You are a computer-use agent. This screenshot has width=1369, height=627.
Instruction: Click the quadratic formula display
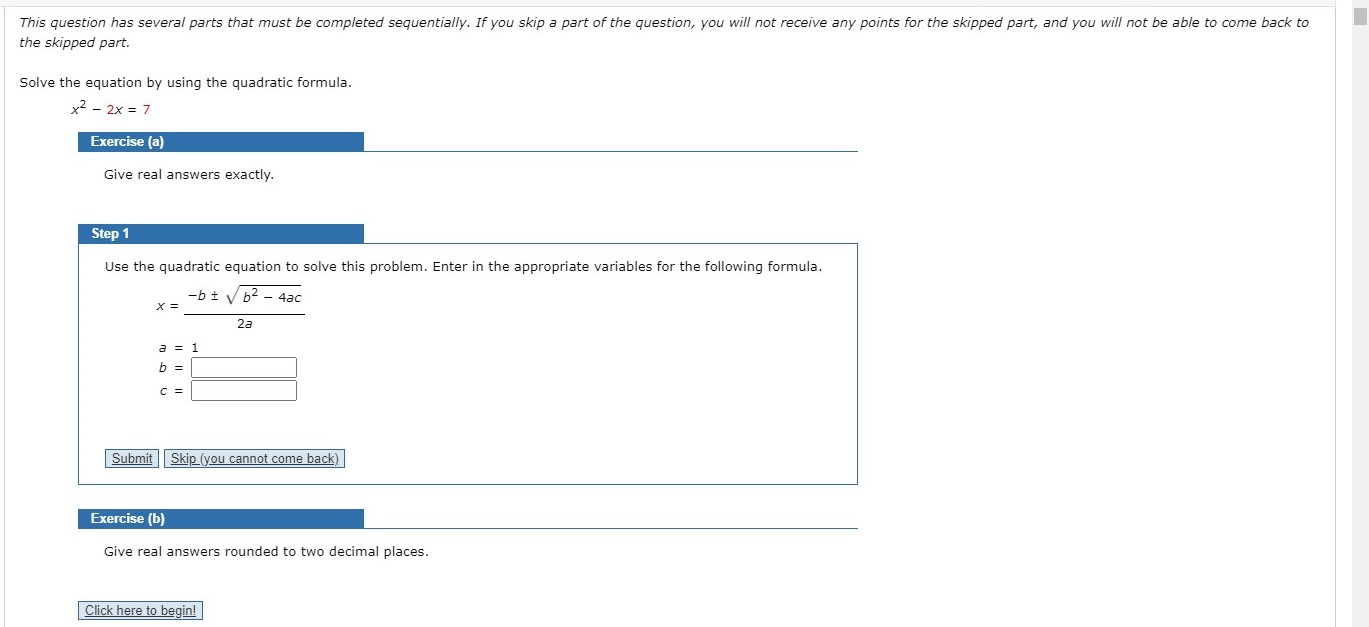[230, 305]
